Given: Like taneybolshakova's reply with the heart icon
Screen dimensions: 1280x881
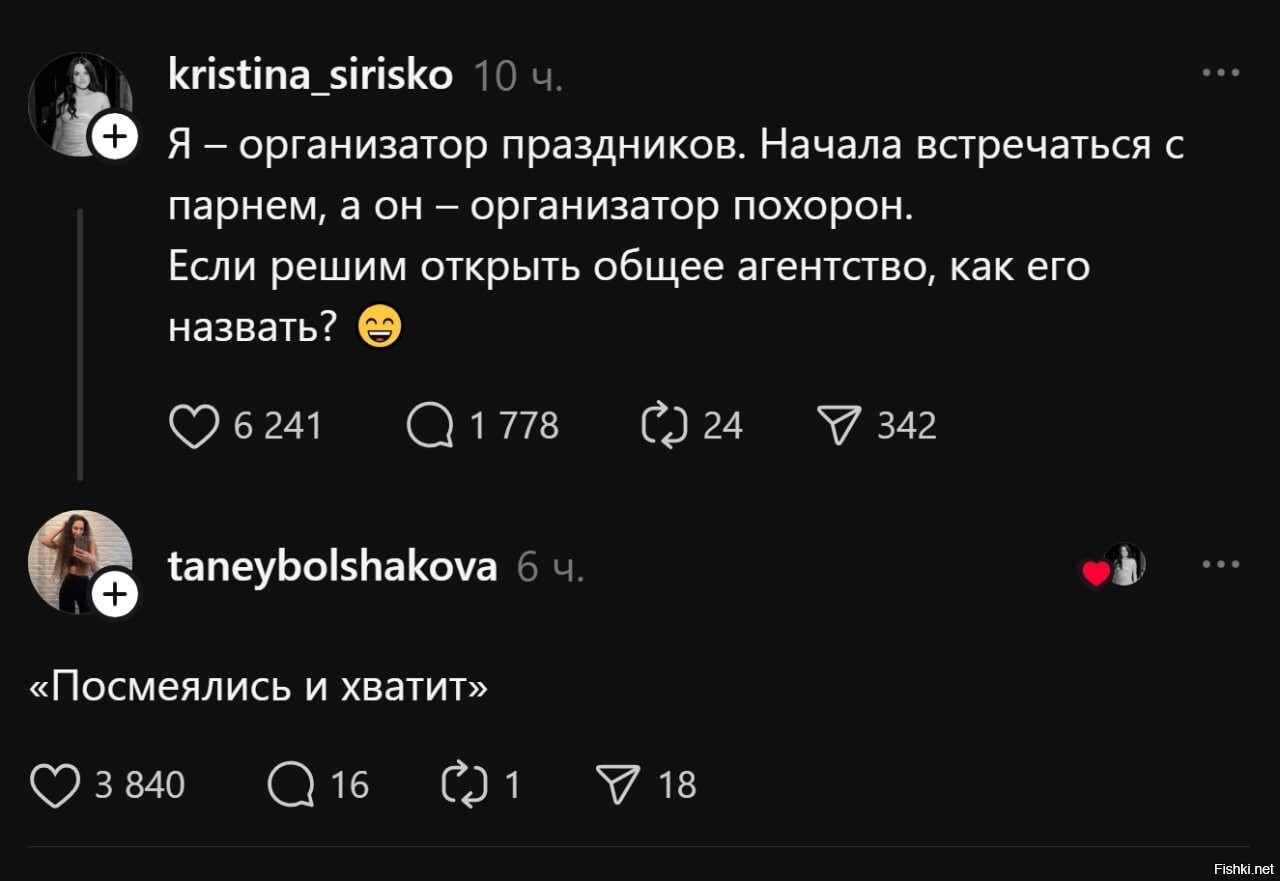Looking at the screenshot, I should point(54,785).
